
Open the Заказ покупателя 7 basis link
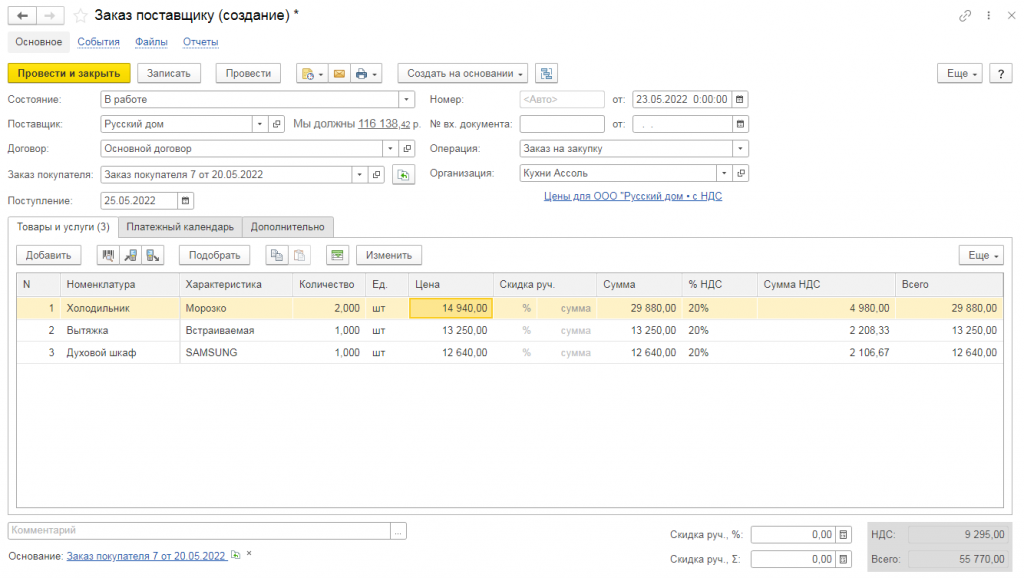pos(146,556)
